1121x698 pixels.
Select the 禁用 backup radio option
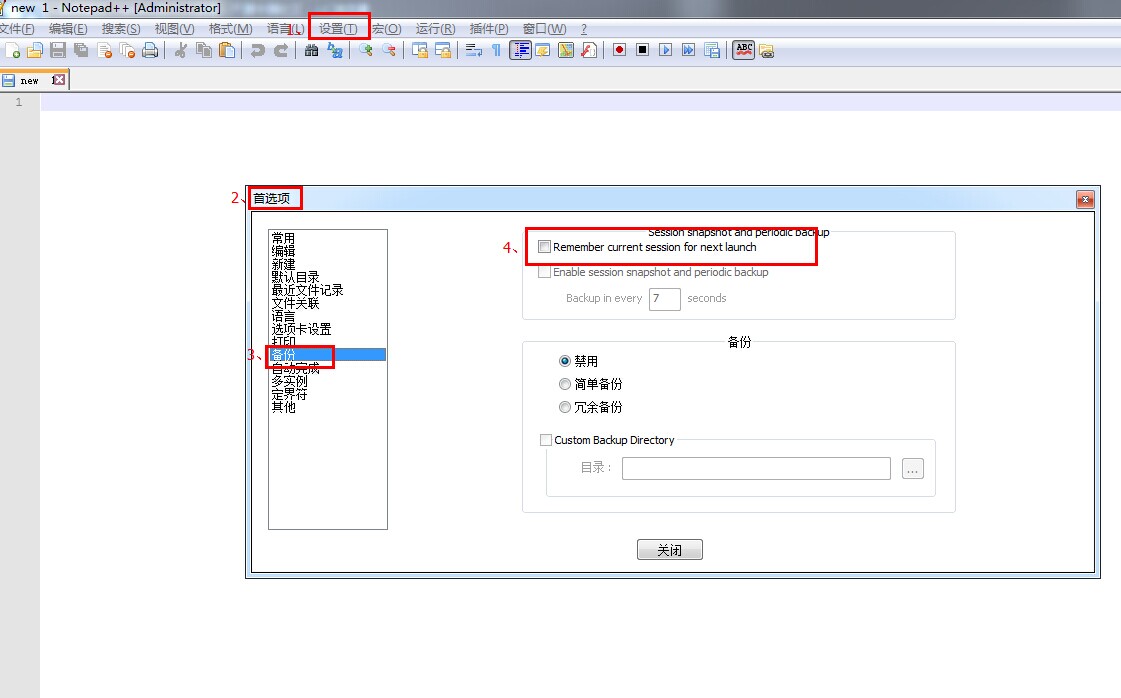click(565, 361)
